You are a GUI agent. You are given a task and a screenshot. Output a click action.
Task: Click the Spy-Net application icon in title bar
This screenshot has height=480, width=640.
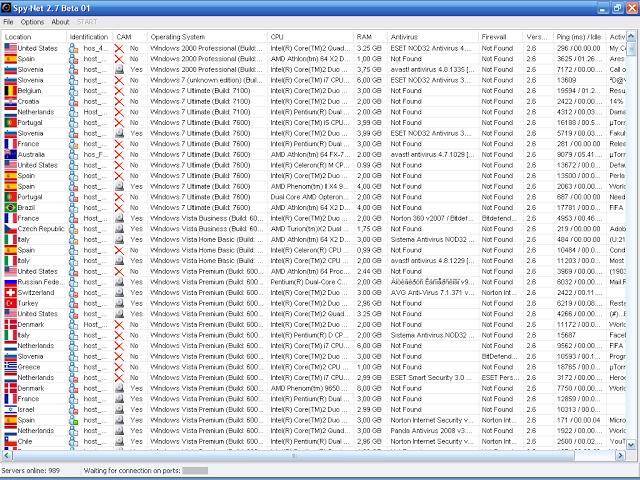pos(6,7)
